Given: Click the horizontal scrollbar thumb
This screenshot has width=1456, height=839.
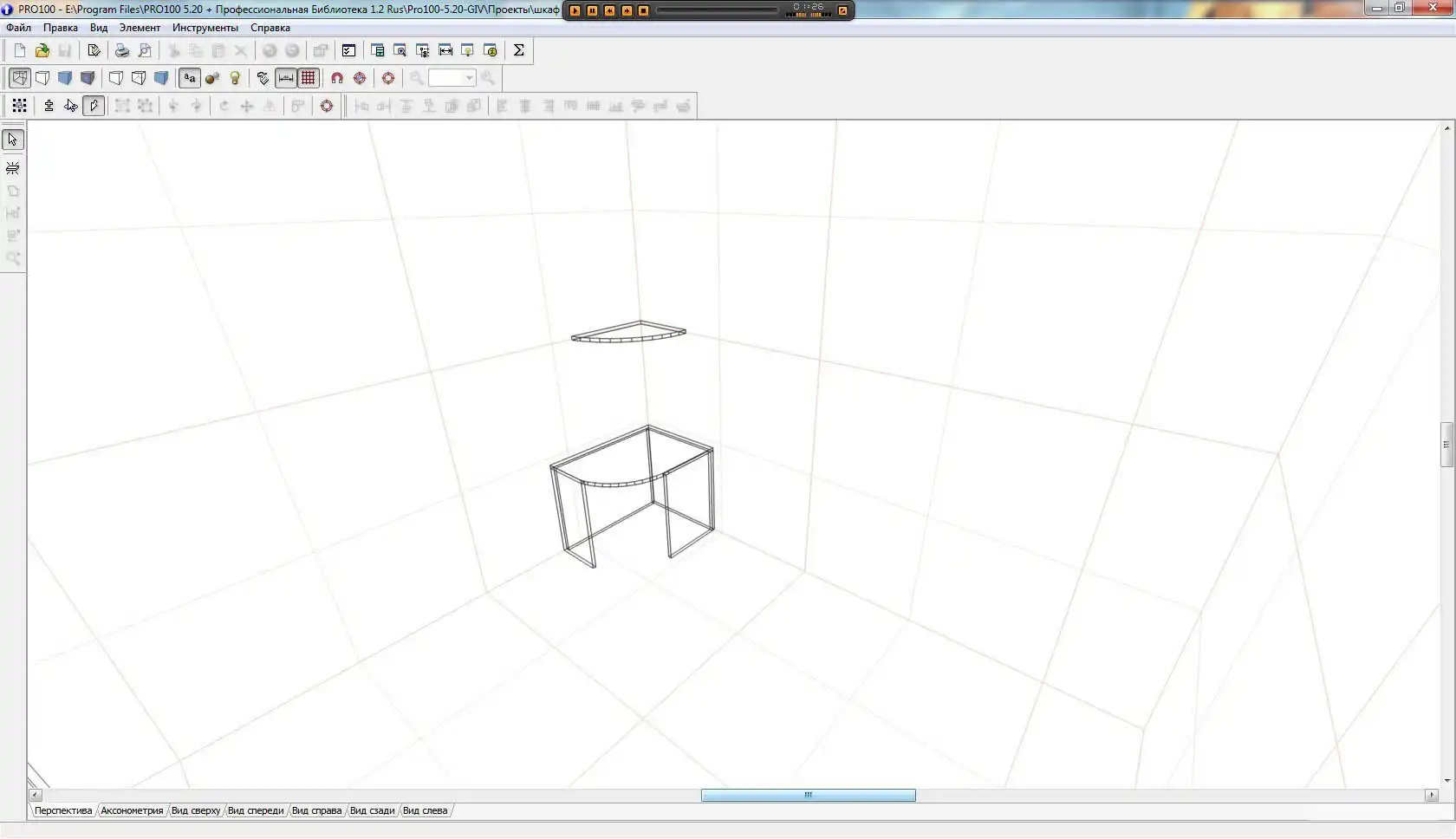Looking at the screenshot, I should (x=808, y=796).
